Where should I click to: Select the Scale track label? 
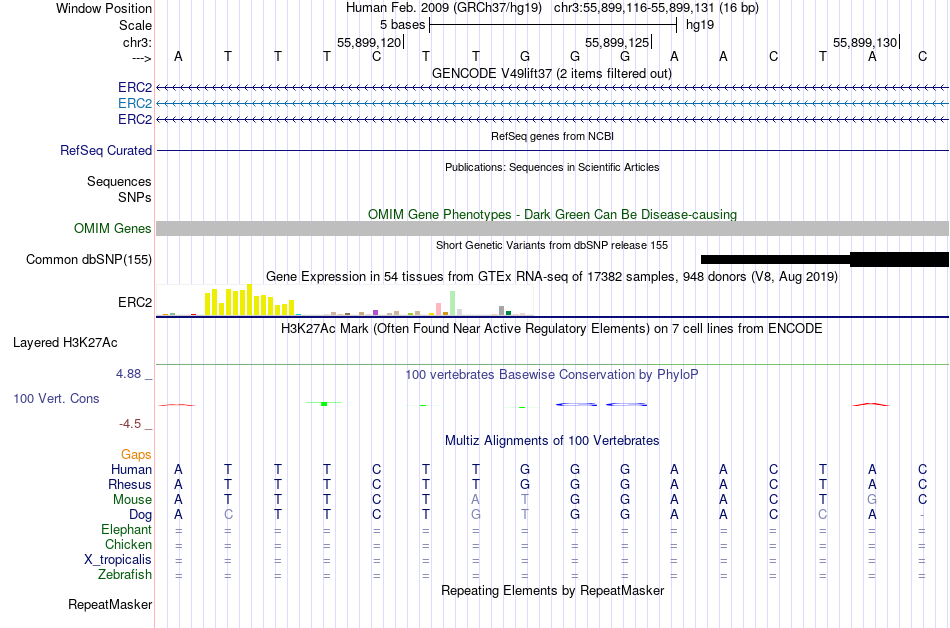(135, 25)
